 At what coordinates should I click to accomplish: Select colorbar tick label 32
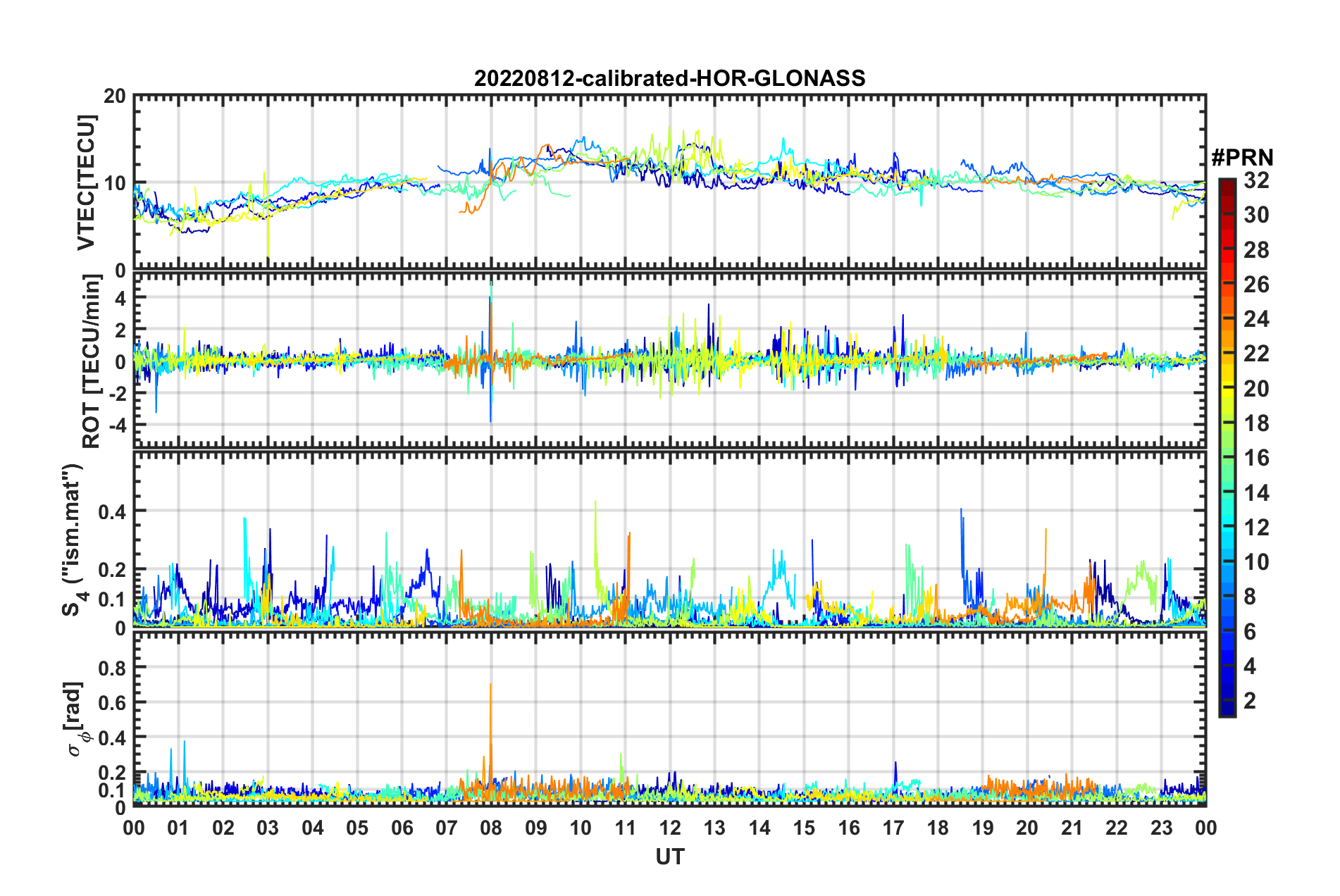tap(1256, 180)
